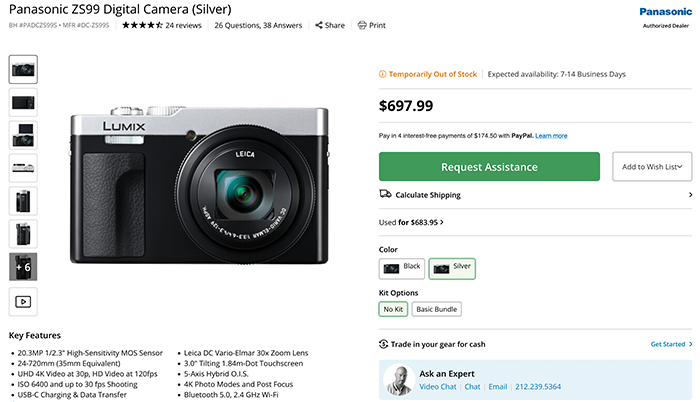Open Get Started for trade-in

click(x=670, y=344)
